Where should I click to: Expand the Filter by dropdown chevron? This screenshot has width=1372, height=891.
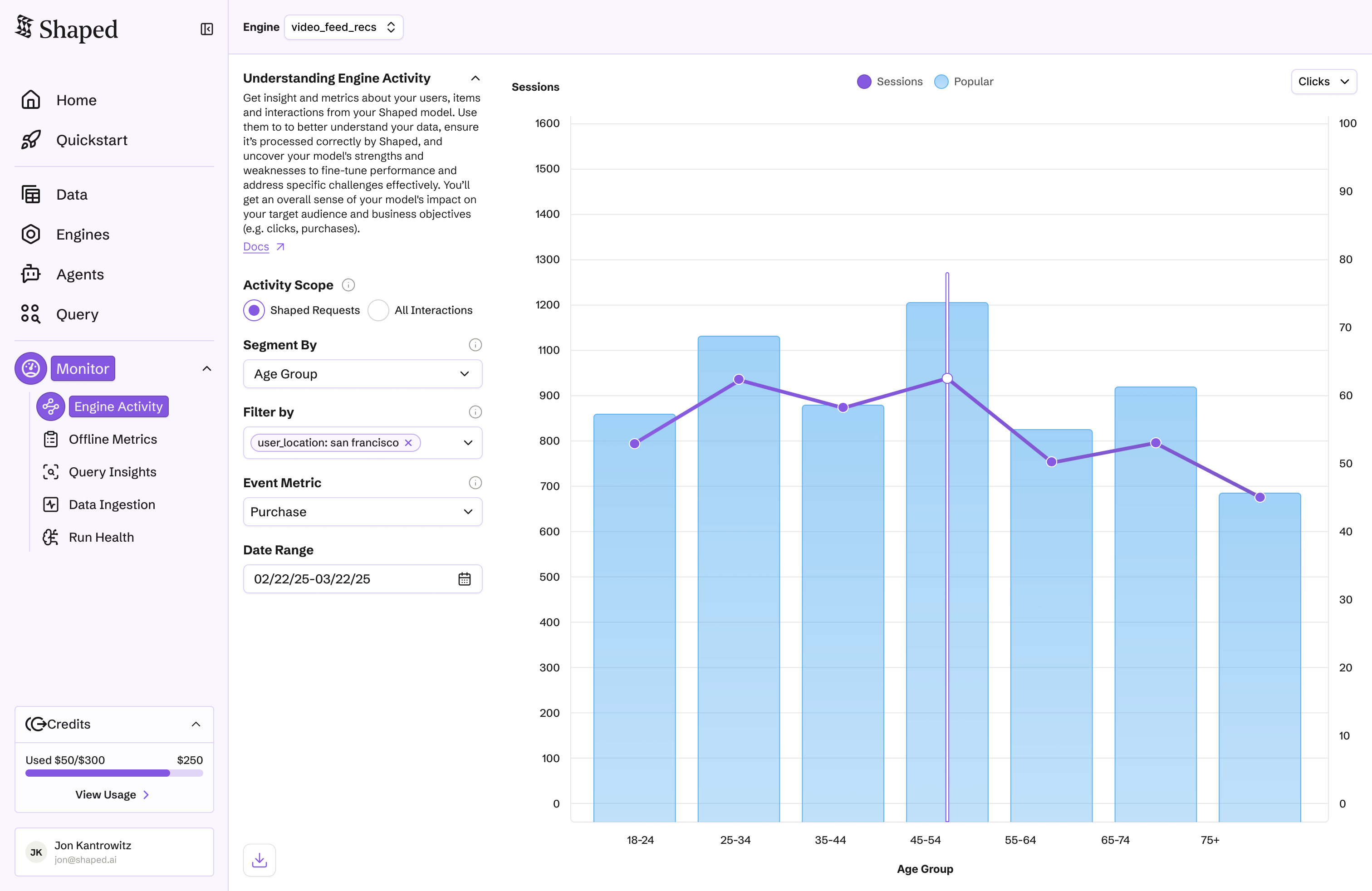468,443
